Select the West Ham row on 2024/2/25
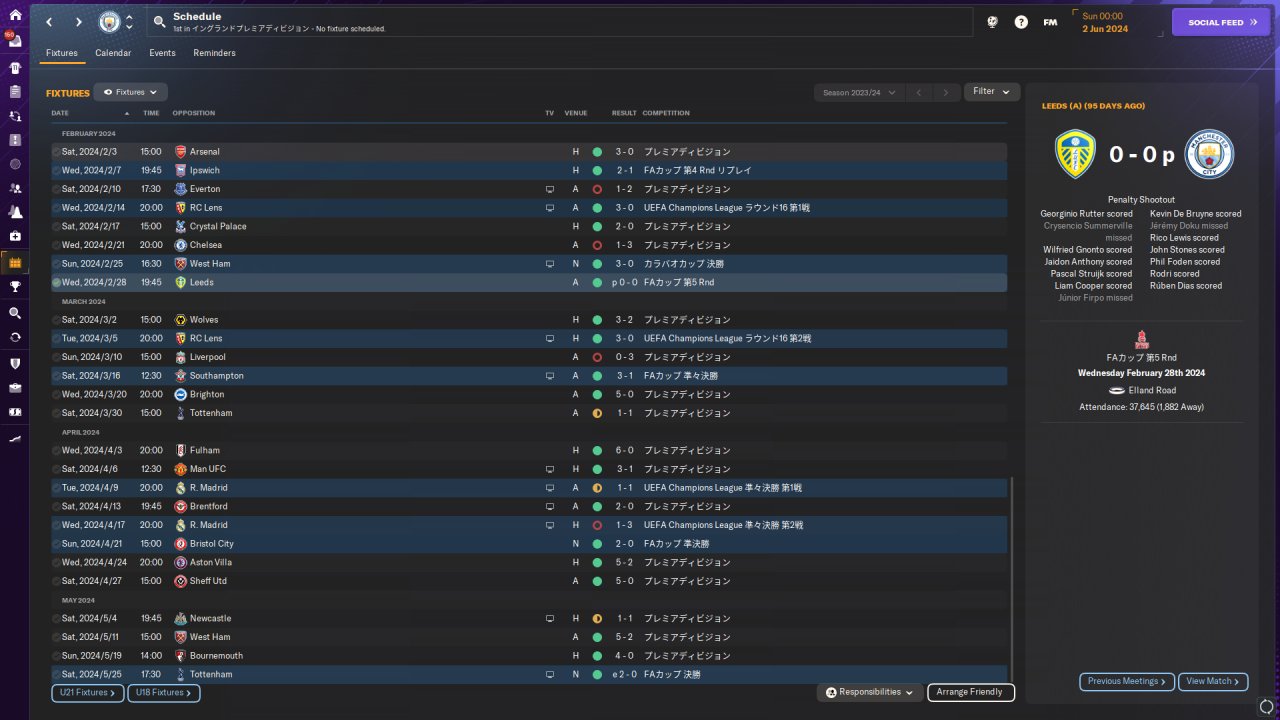The image size is (1280, 720). click(529, 264)
